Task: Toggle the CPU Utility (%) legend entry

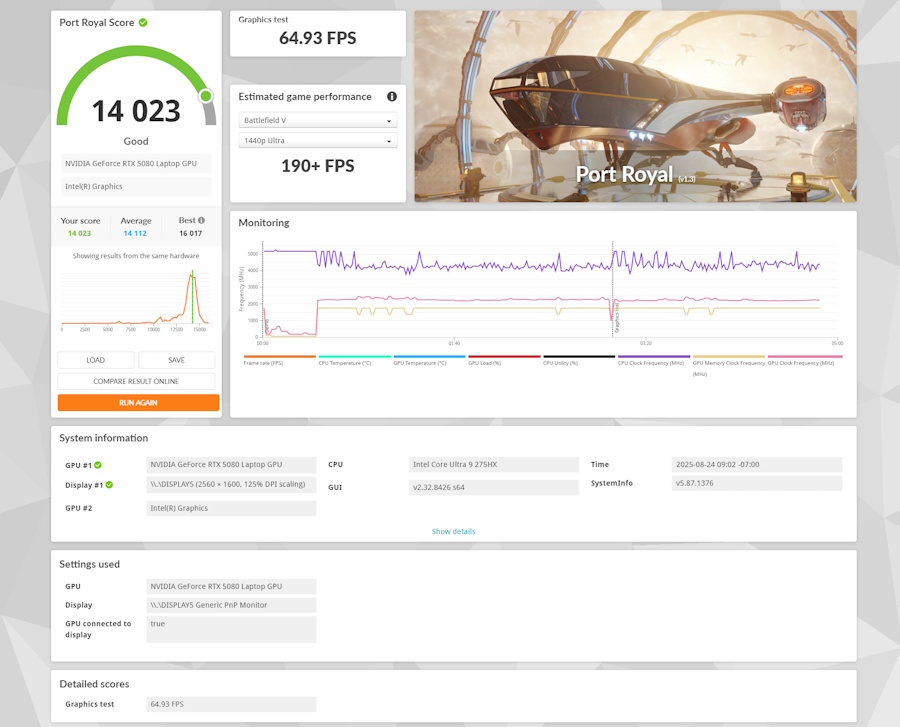Action: pyautogui.click(x=579, y=360)
